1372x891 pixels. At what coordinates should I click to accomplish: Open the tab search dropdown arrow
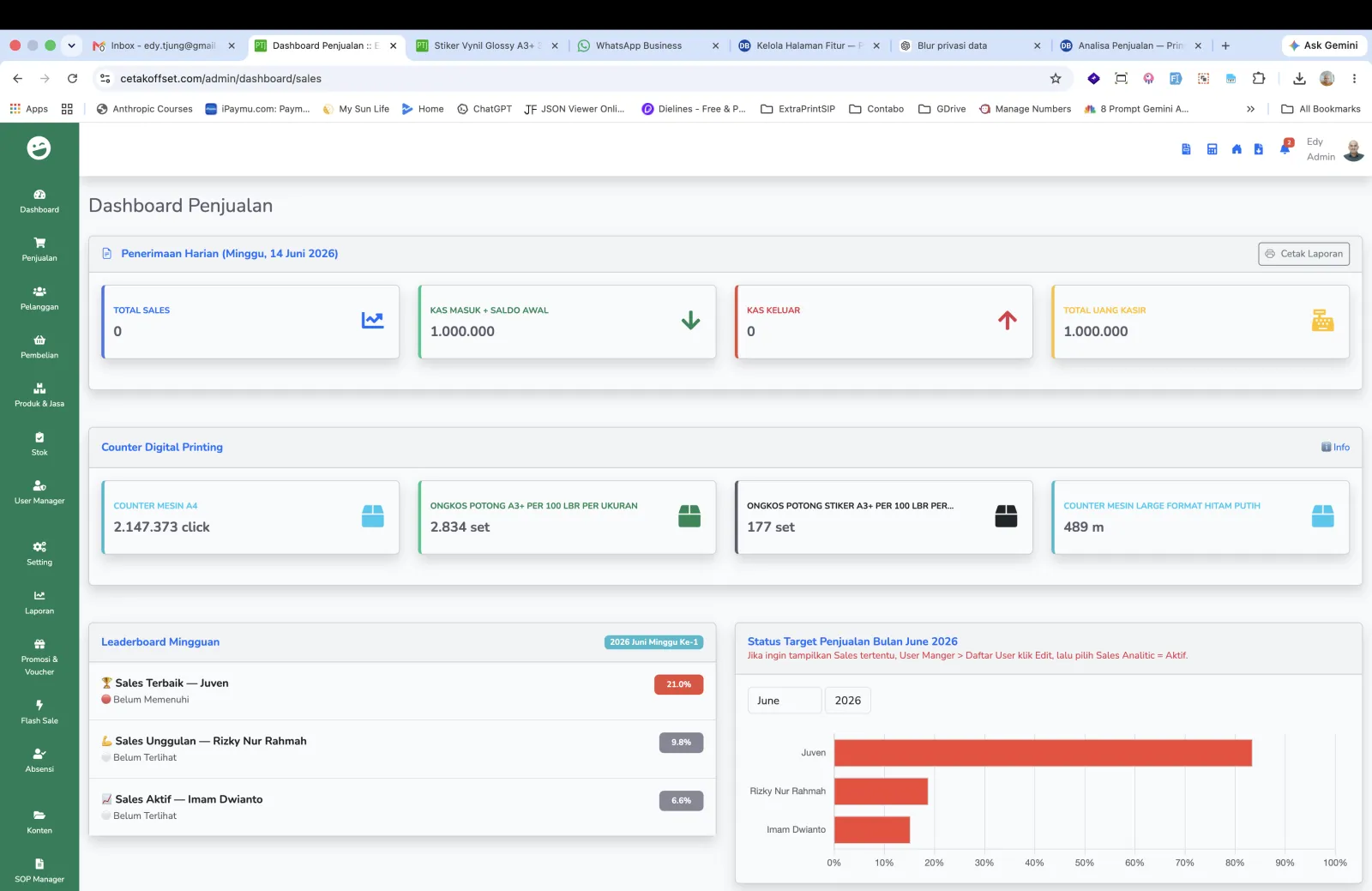(71, 45)
